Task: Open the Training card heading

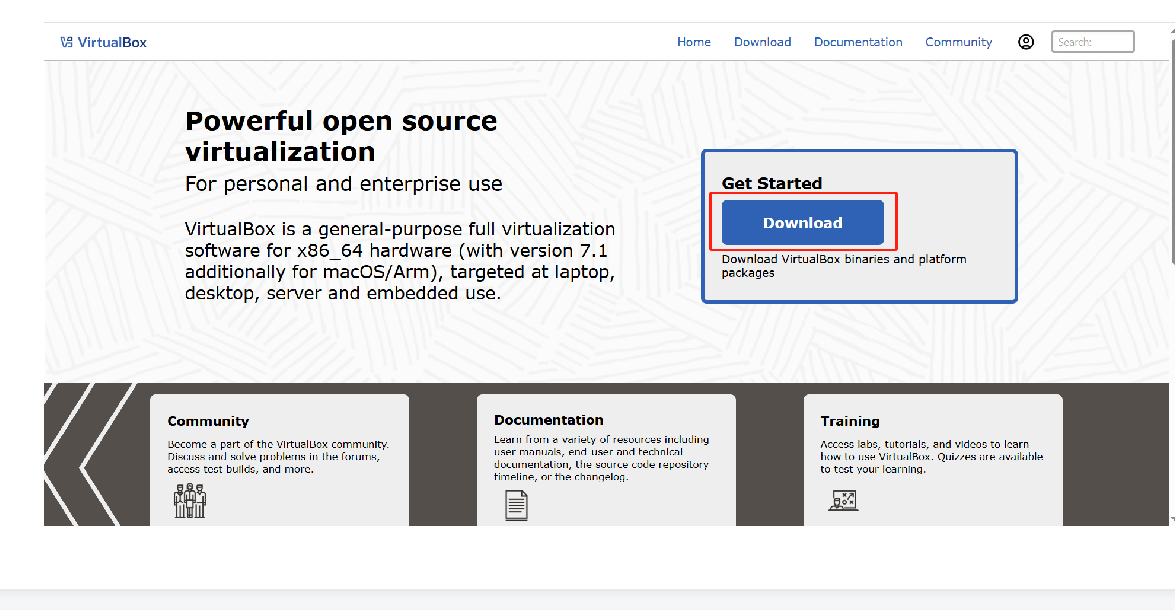Action: [850, 421]
